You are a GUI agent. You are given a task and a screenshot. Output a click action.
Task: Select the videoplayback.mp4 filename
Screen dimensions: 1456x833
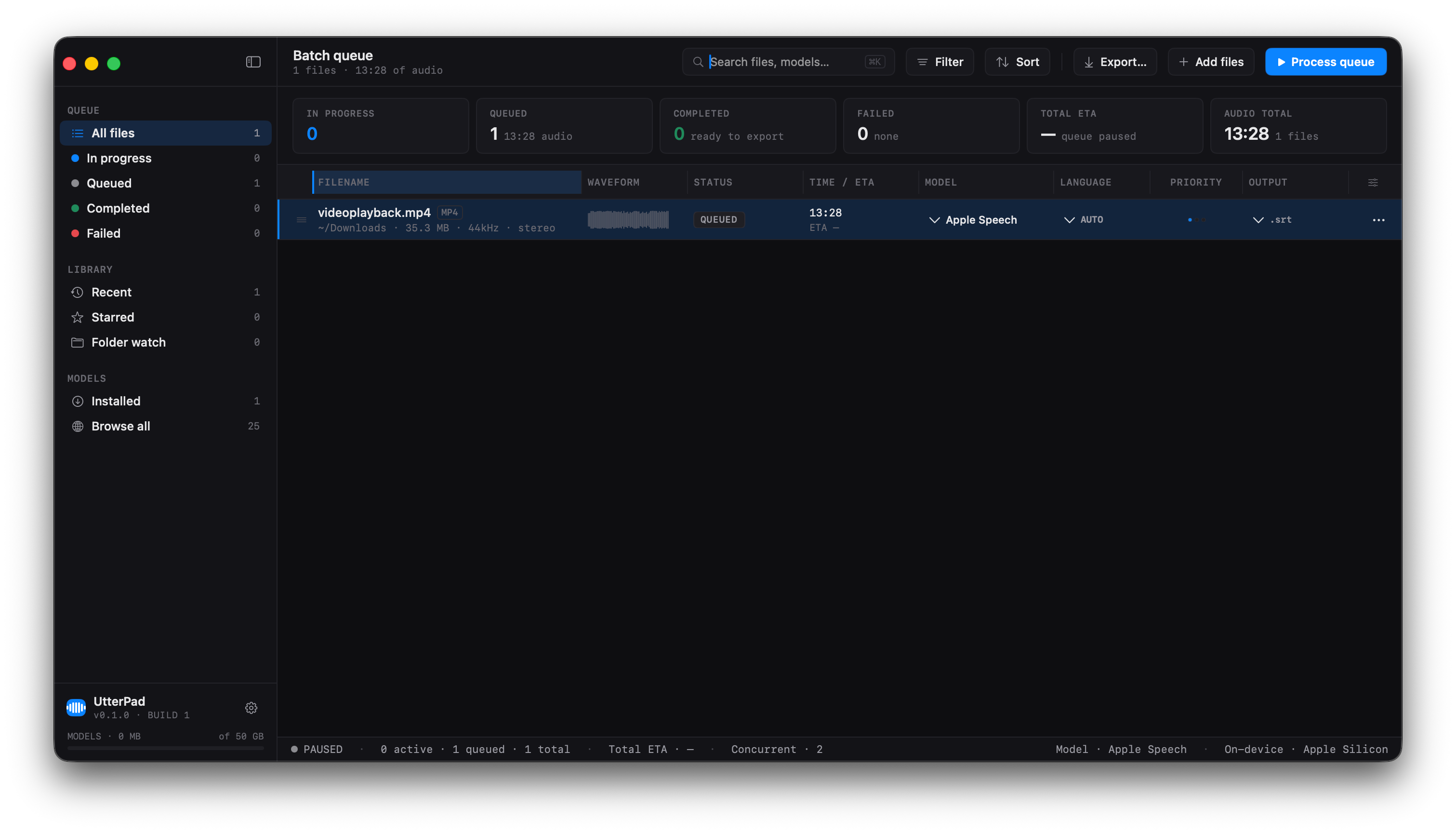[x=374, y=212]
